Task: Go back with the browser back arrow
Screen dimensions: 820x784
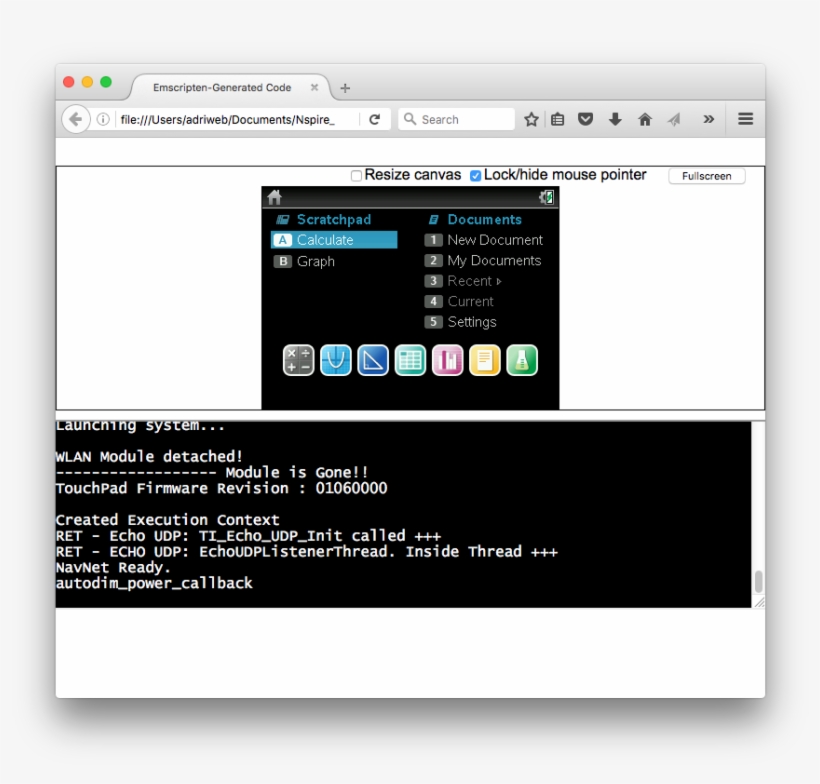Action: [x=76, y=119]
